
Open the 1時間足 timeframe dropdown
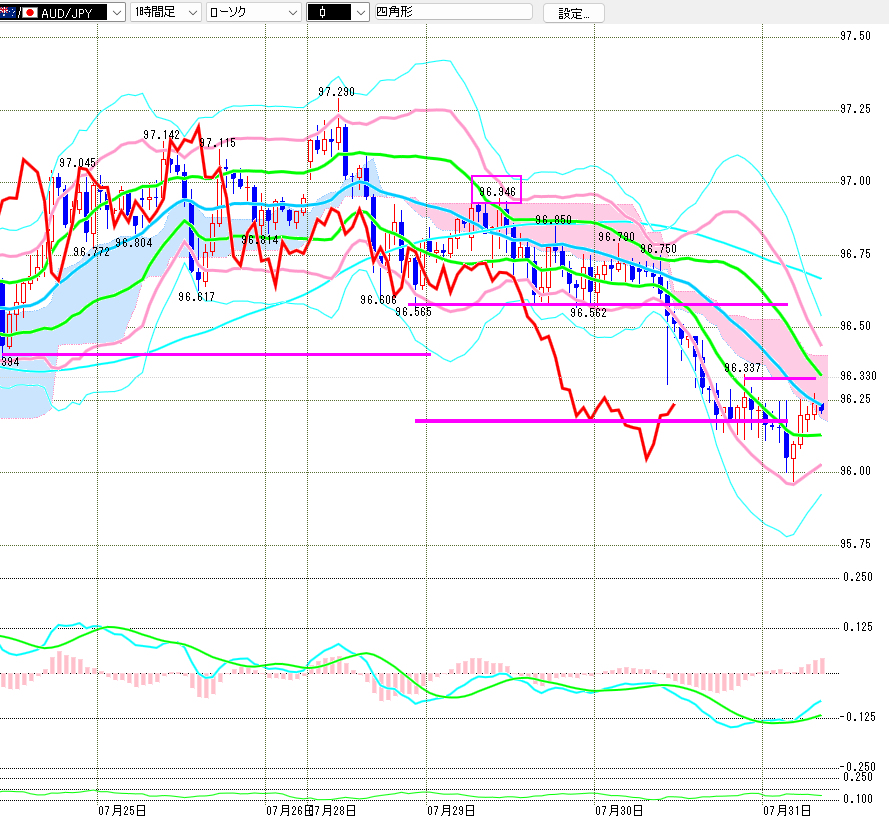166,12
